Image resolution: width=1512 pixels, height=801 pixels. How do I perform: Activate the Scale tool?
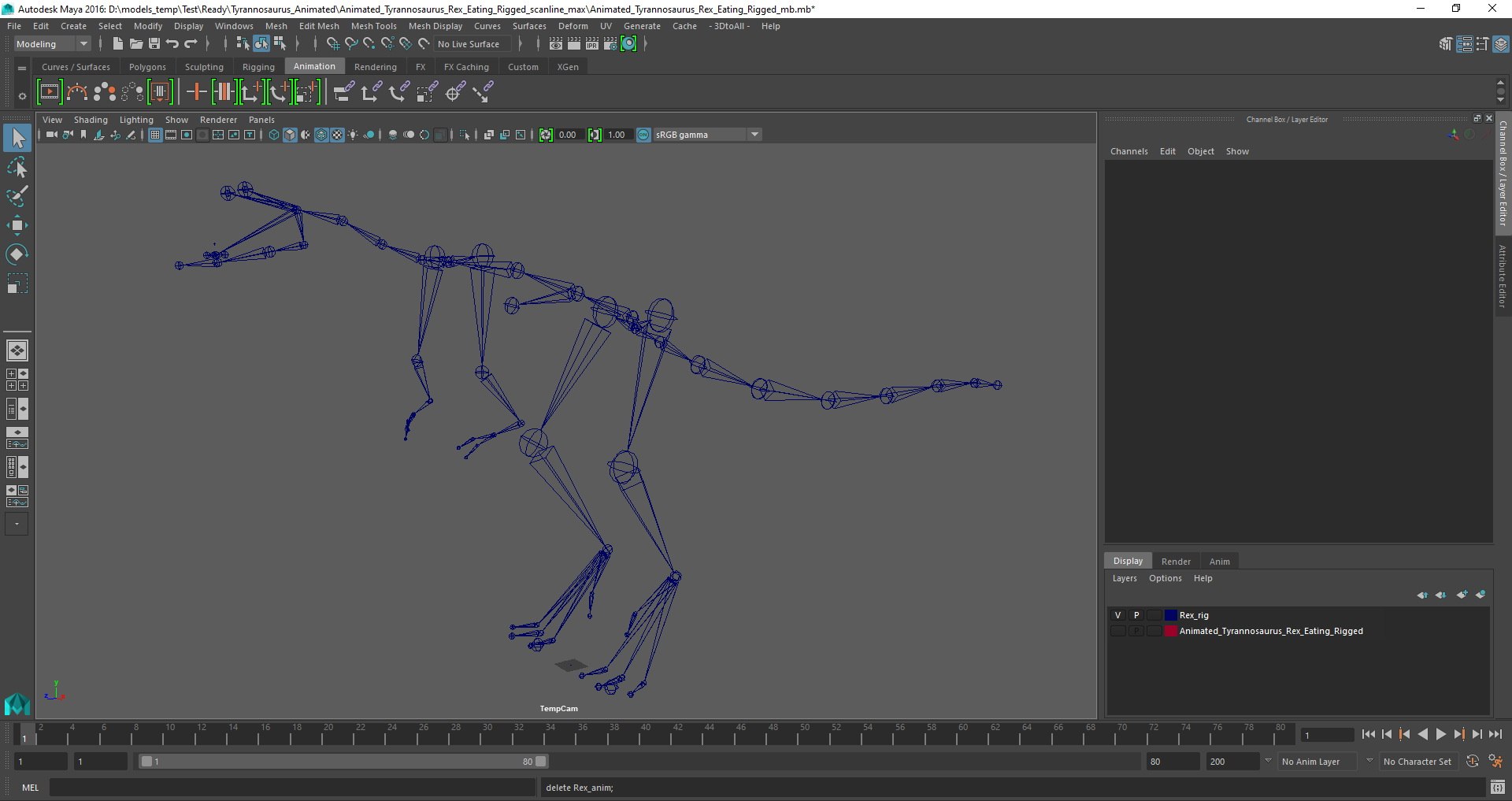17,284
